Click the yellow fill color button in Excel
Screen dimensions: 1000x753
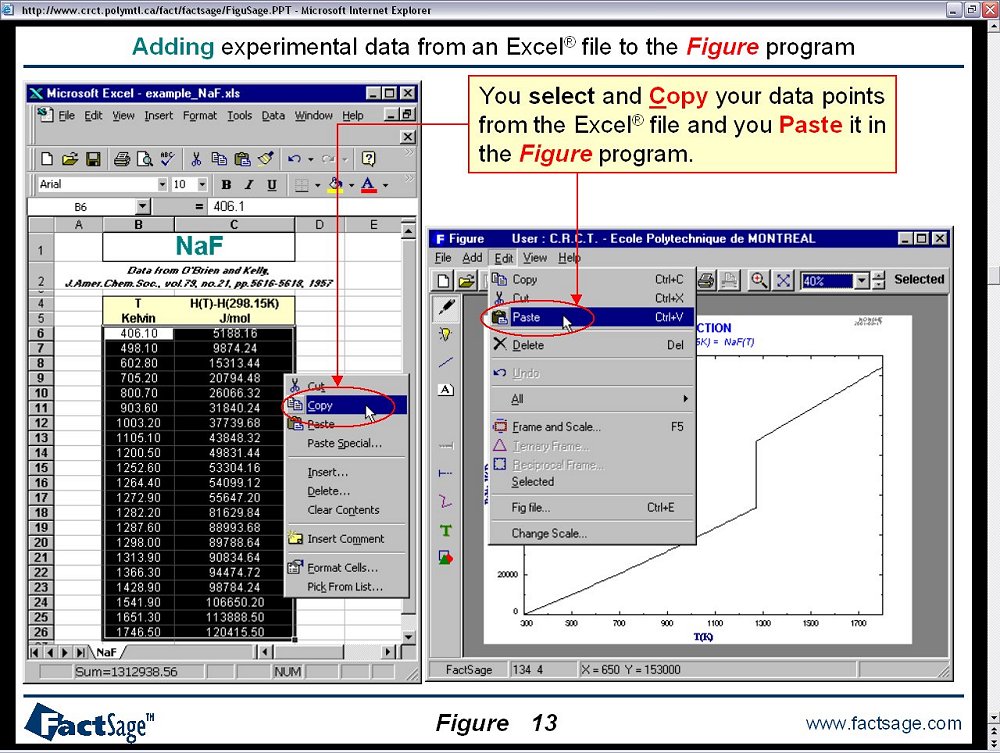coord(336,185)
